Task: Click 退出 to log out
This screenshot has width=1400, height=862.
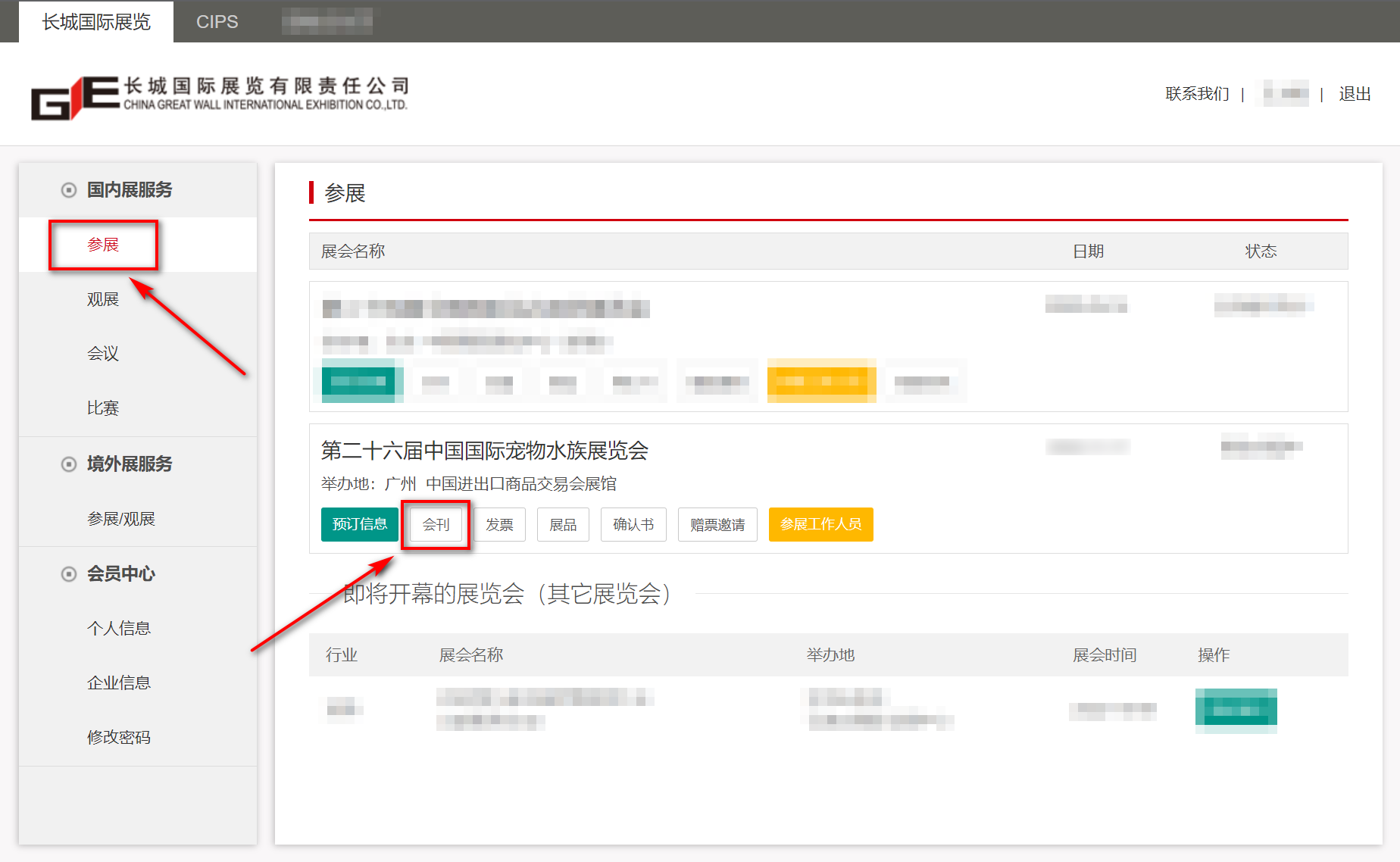Action: point(1355,94)
